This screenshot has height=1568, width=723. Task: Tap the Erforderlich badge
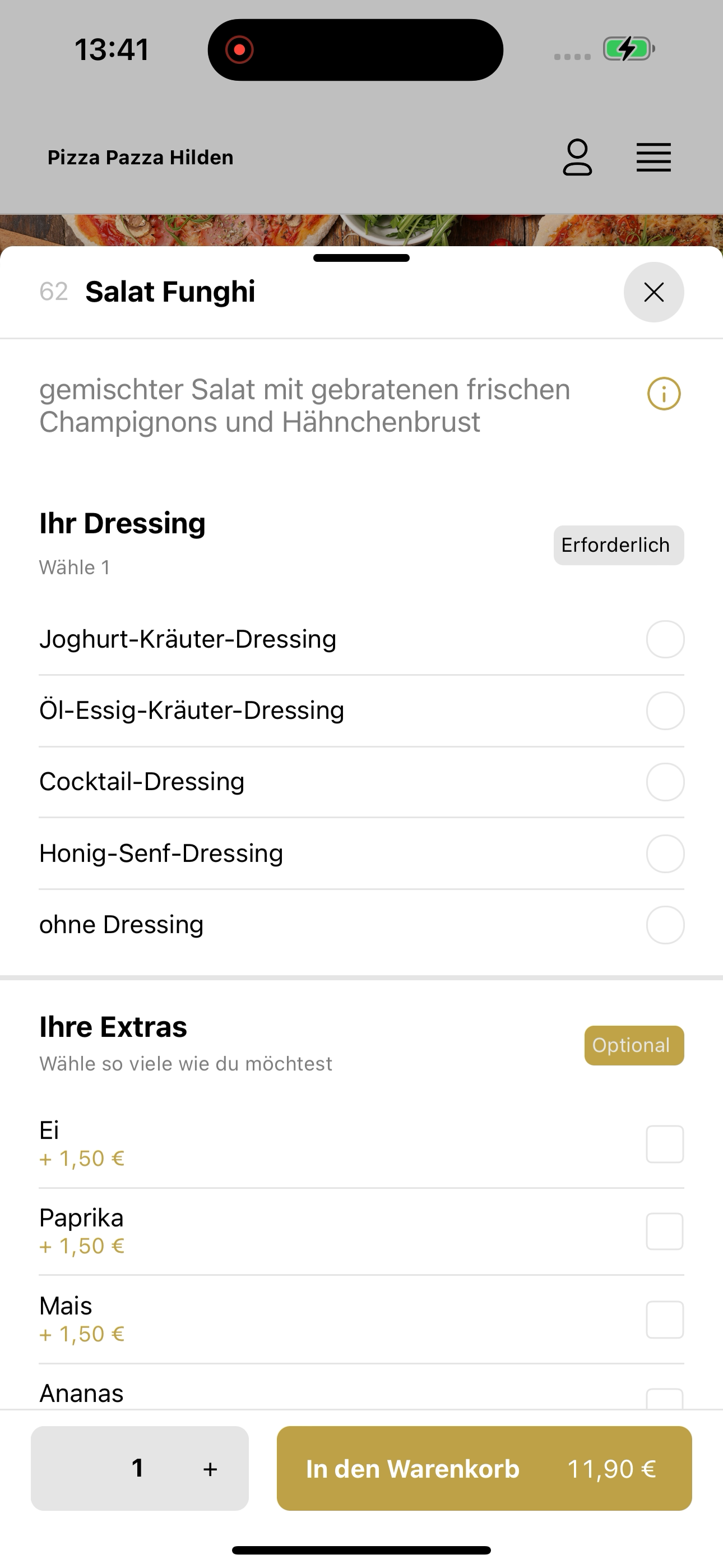[618, 545]
